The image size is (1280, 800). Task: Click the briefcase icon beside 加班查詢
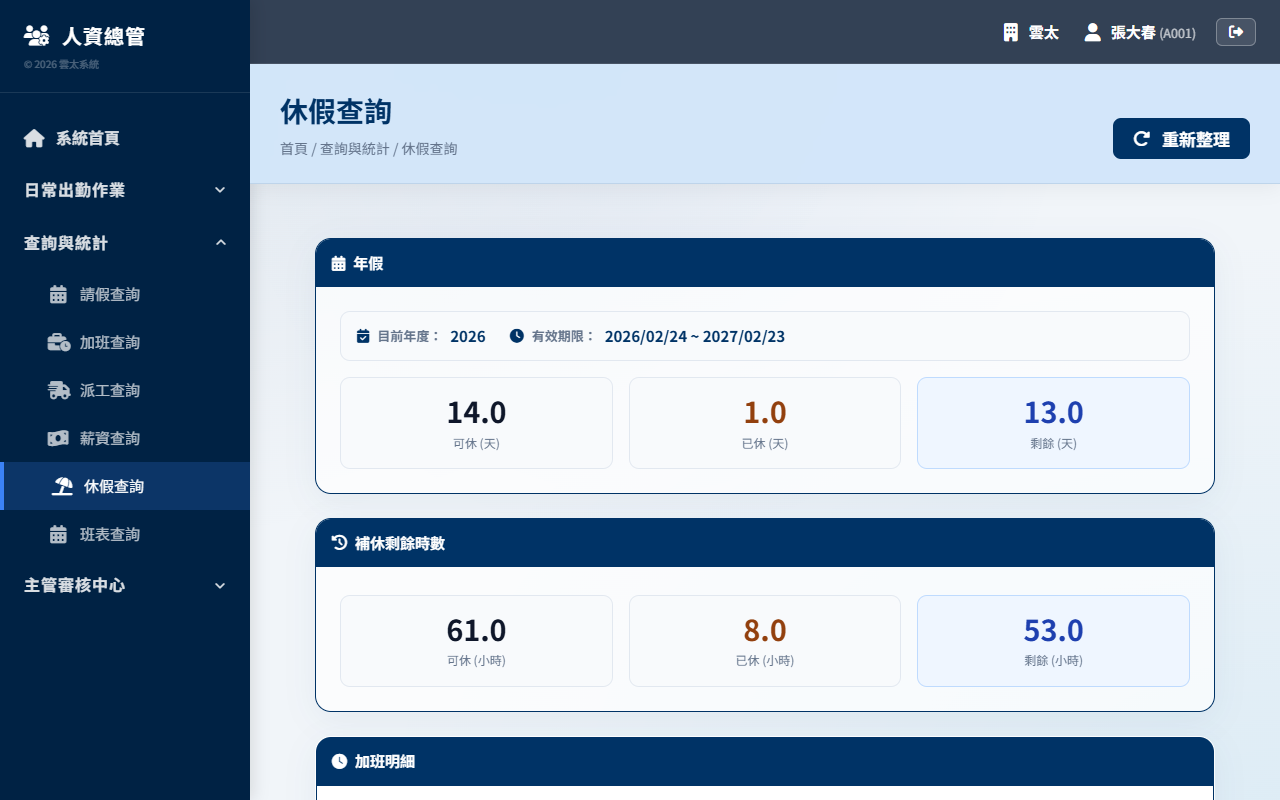(x=59, y=342)
